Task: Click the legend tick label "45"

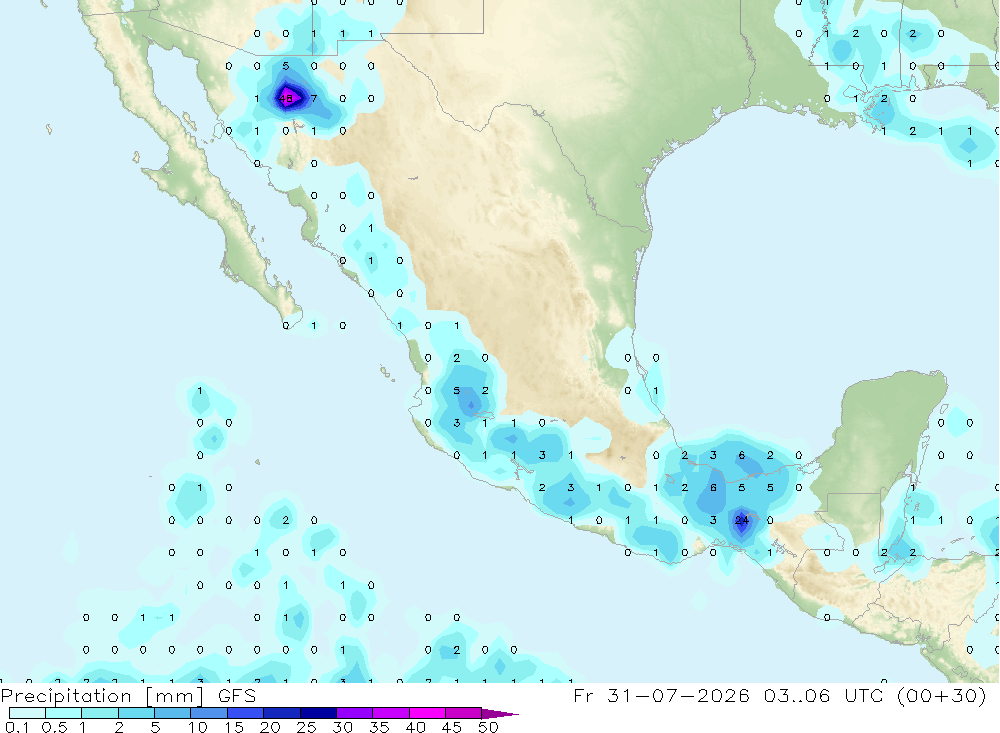Action: pyautogui.click(x=452, y=727)
